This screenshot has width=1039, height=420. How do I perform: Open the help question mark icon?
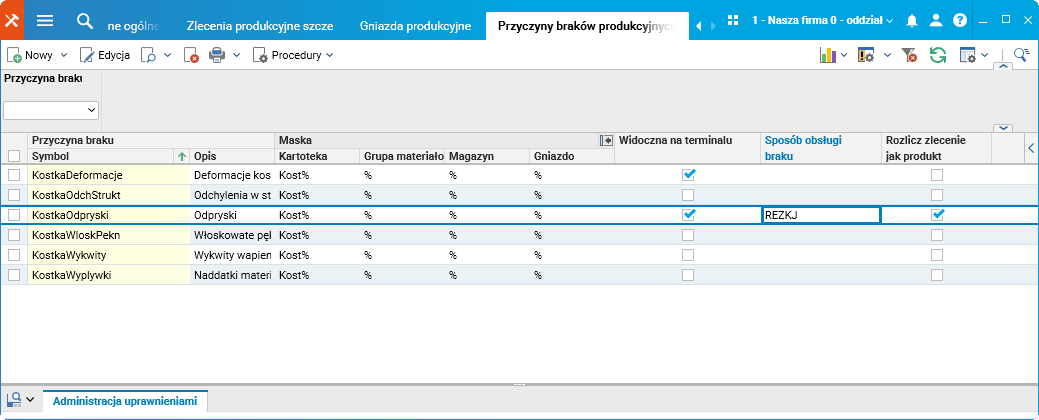click(x=959, y=21)
